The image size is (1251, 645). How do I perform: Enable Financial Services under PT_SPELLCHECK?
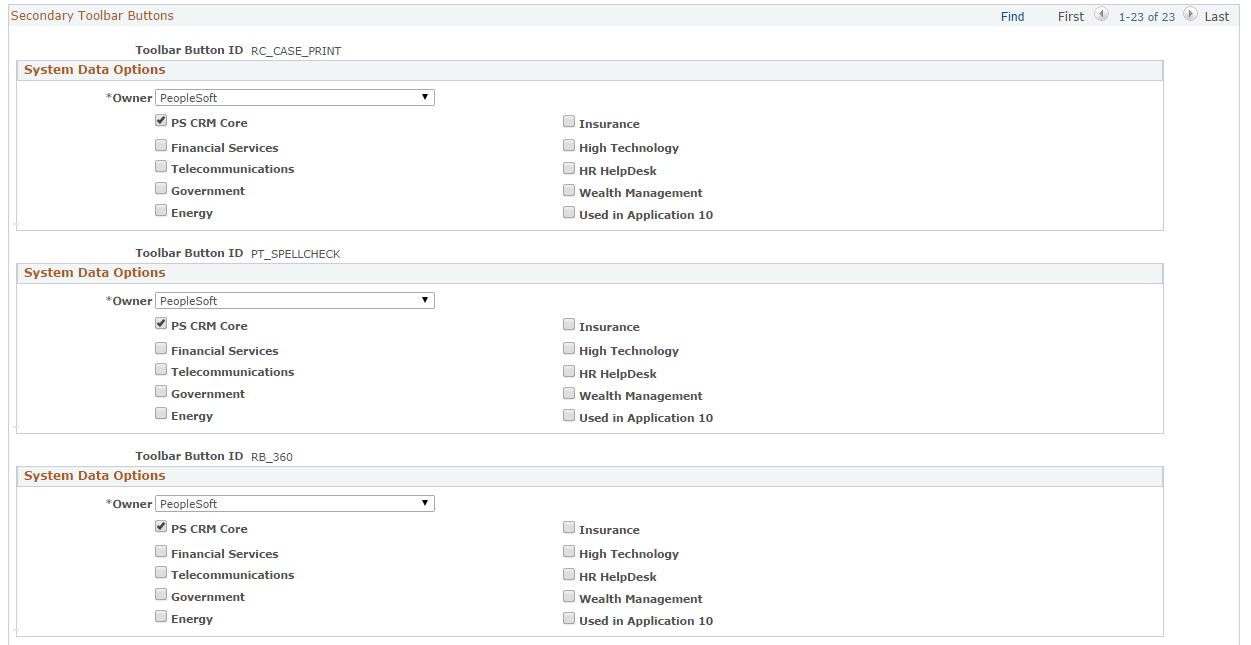161,349
